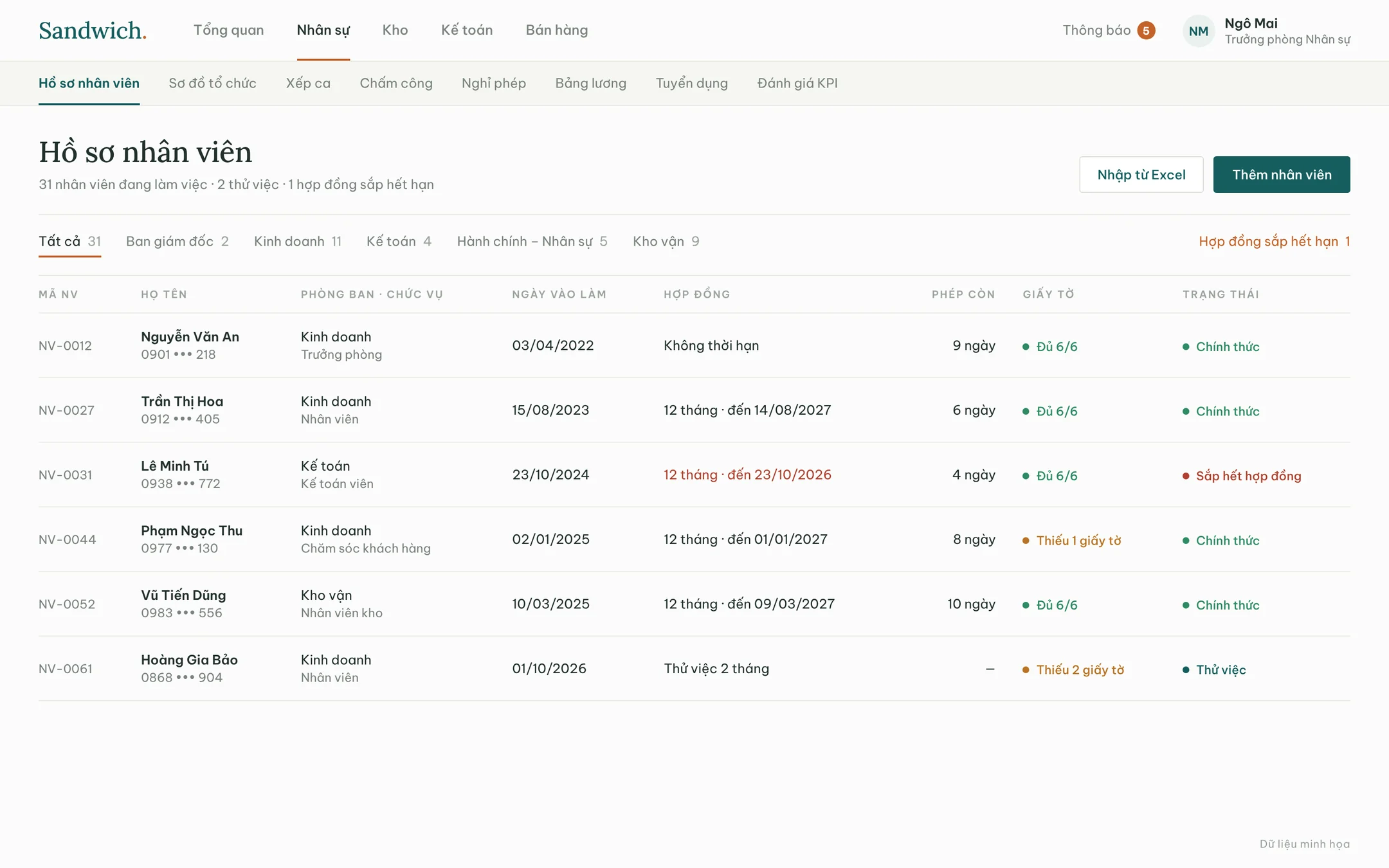Switch to the Tuyển dụng tab
The image size is (1389, 868).
click(x=692, y=83)
